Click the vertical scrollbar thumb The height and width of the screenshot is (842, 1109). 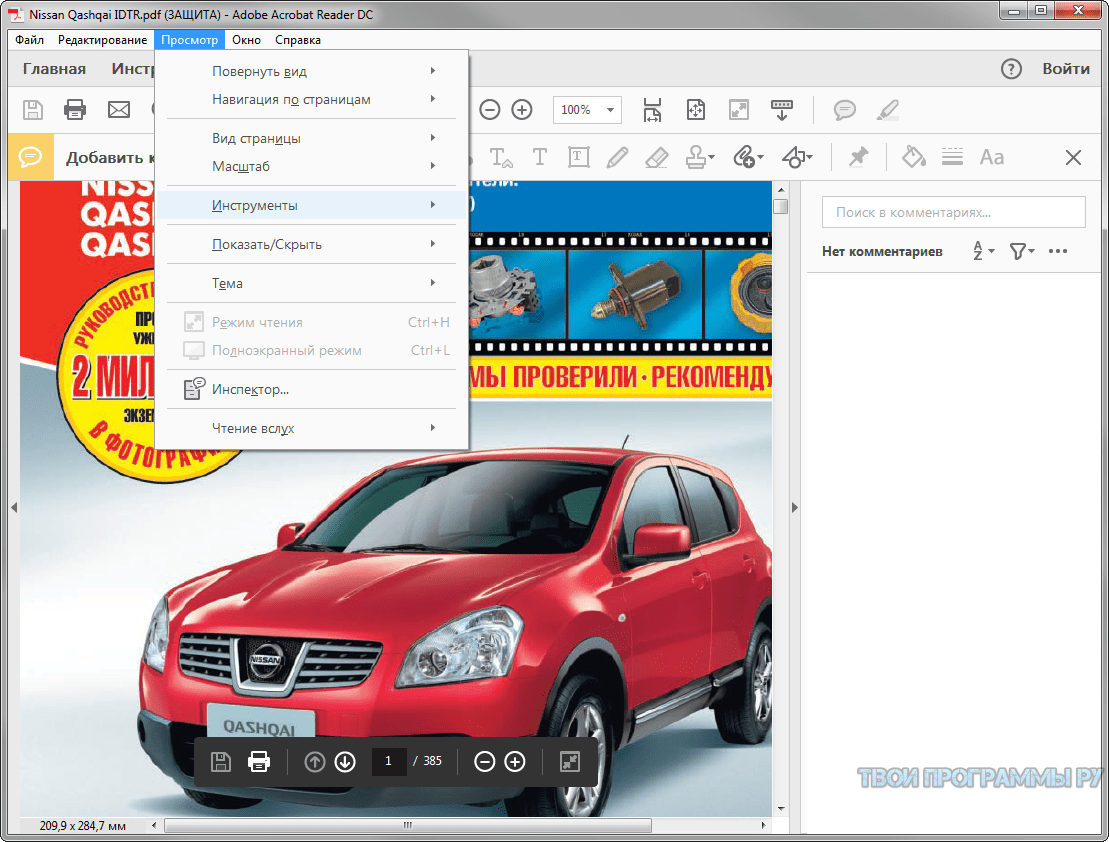[781, 207]
